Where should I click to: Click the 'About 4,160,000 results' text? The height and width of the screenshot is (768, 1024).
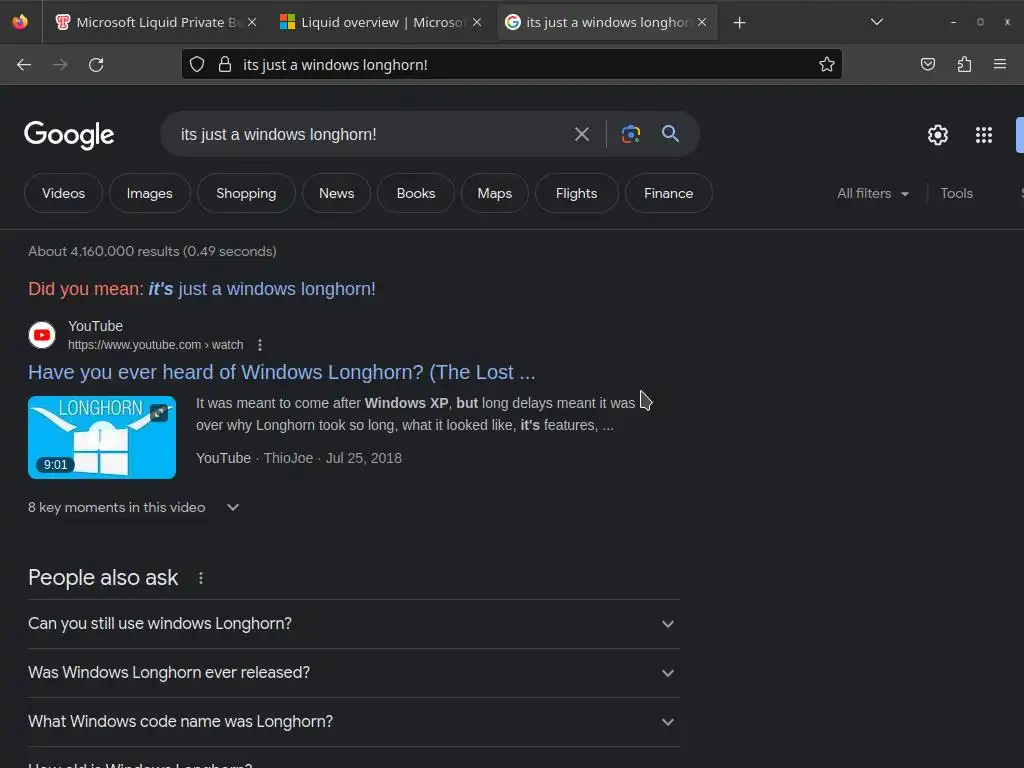click(152, 251)
